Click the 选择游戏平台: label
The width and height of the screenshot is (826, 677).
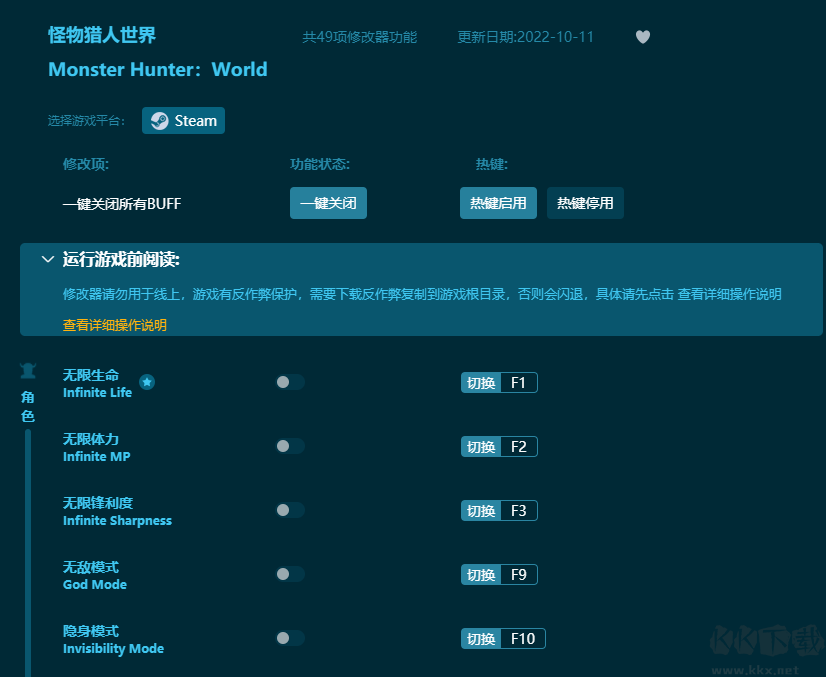(x=86, y=121)
